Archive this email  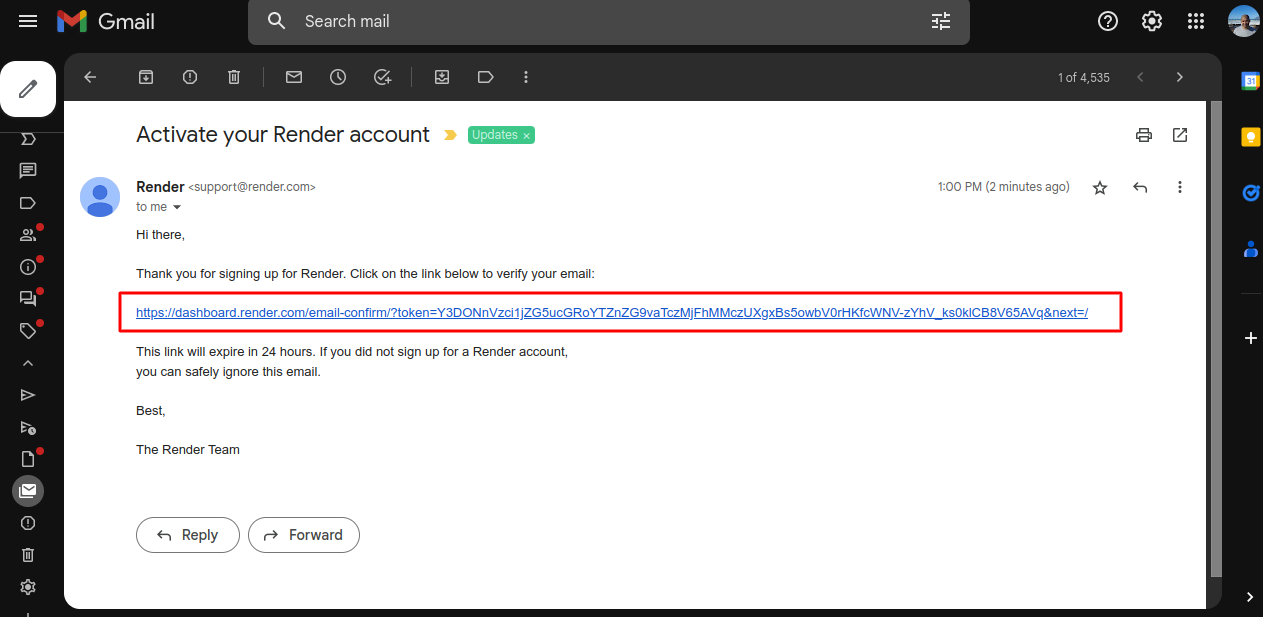(x=145, y=77)
